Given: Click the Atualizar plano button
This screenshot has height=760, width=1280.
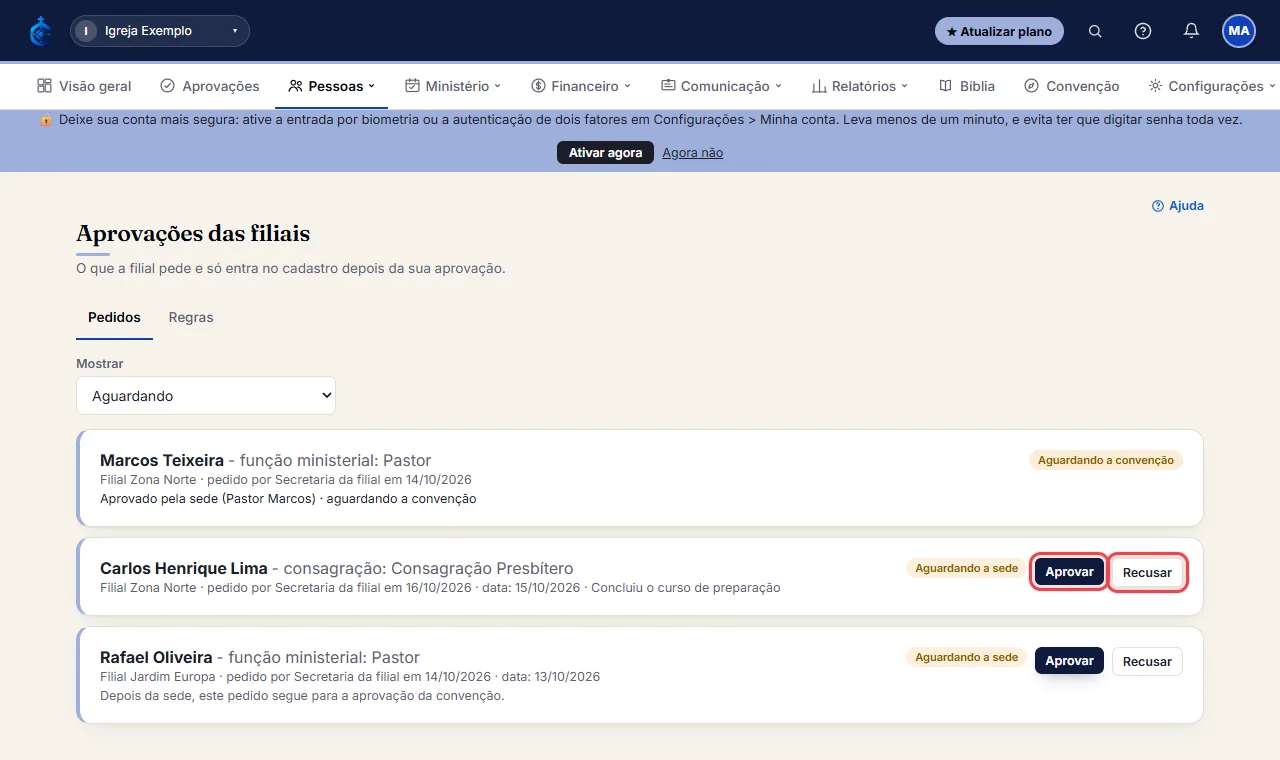Looking at the screenshot, I should point(999,31).
